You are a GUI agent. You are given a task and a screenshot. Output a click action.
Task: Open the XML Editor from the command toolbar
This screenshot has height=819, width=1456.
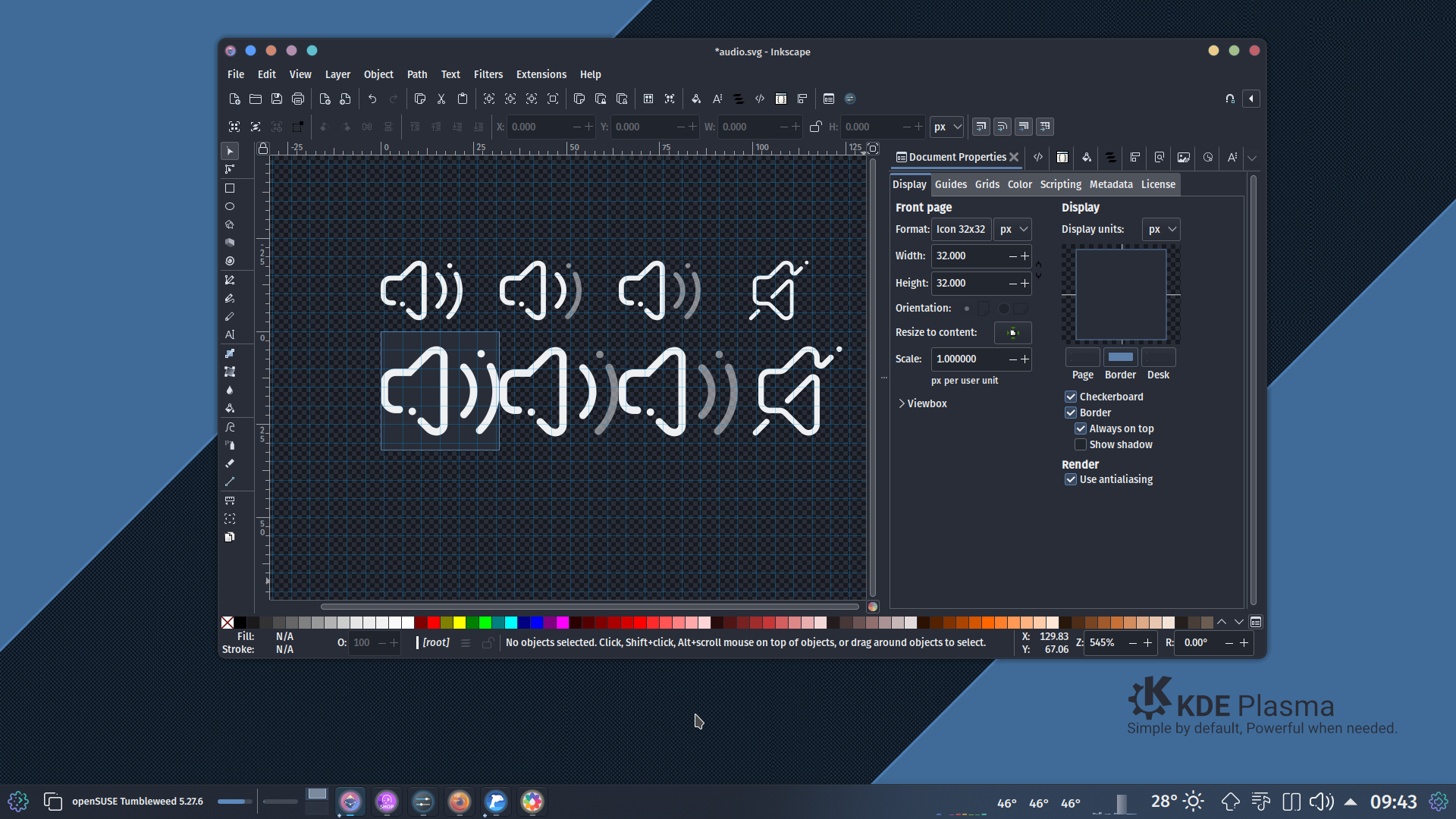coord(760,99)
